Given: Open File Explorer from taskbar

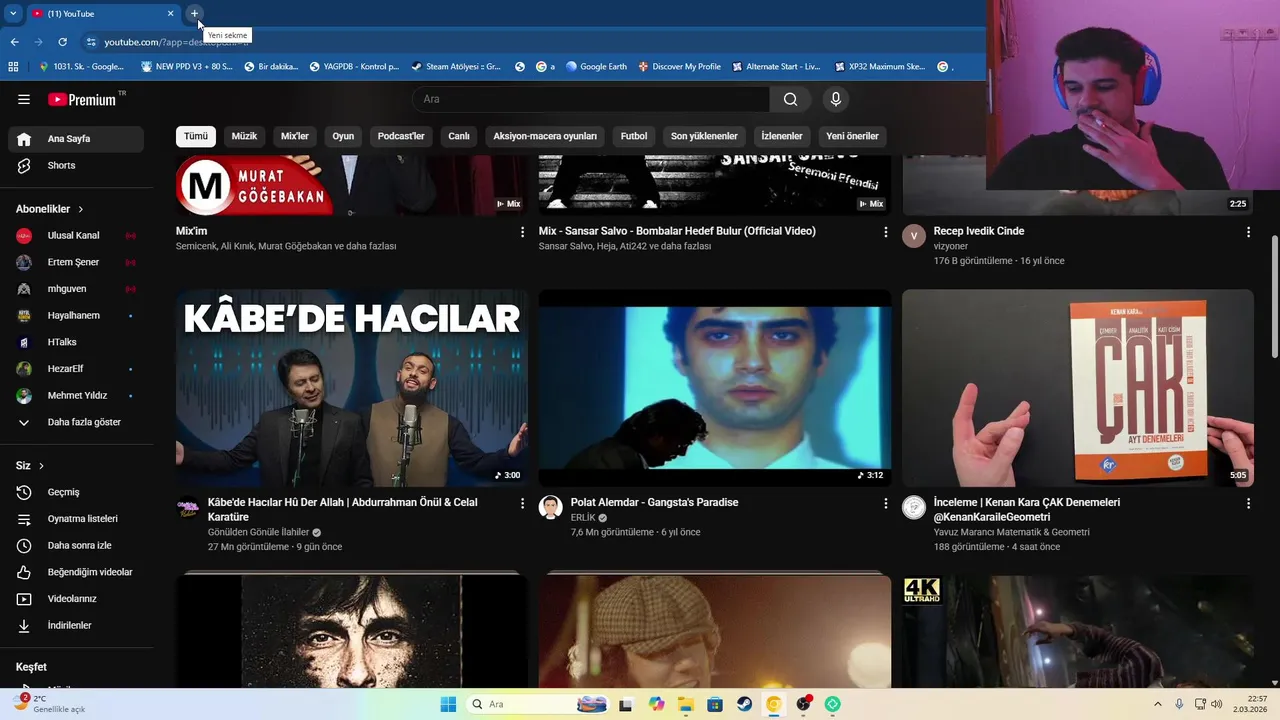Looking at the screenshot, I should point(686,704).
